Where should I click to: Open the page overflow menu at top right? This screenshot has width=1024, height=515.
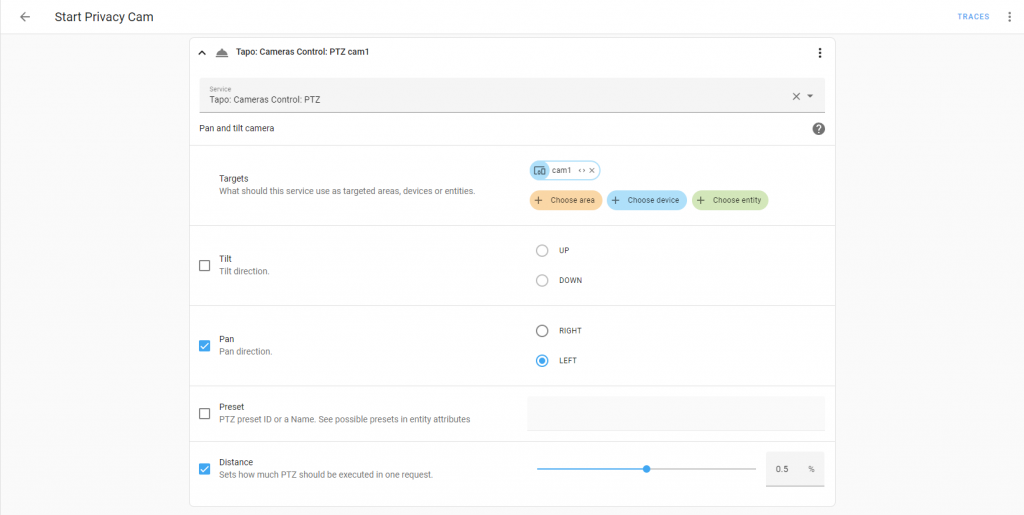point(1009,17)
